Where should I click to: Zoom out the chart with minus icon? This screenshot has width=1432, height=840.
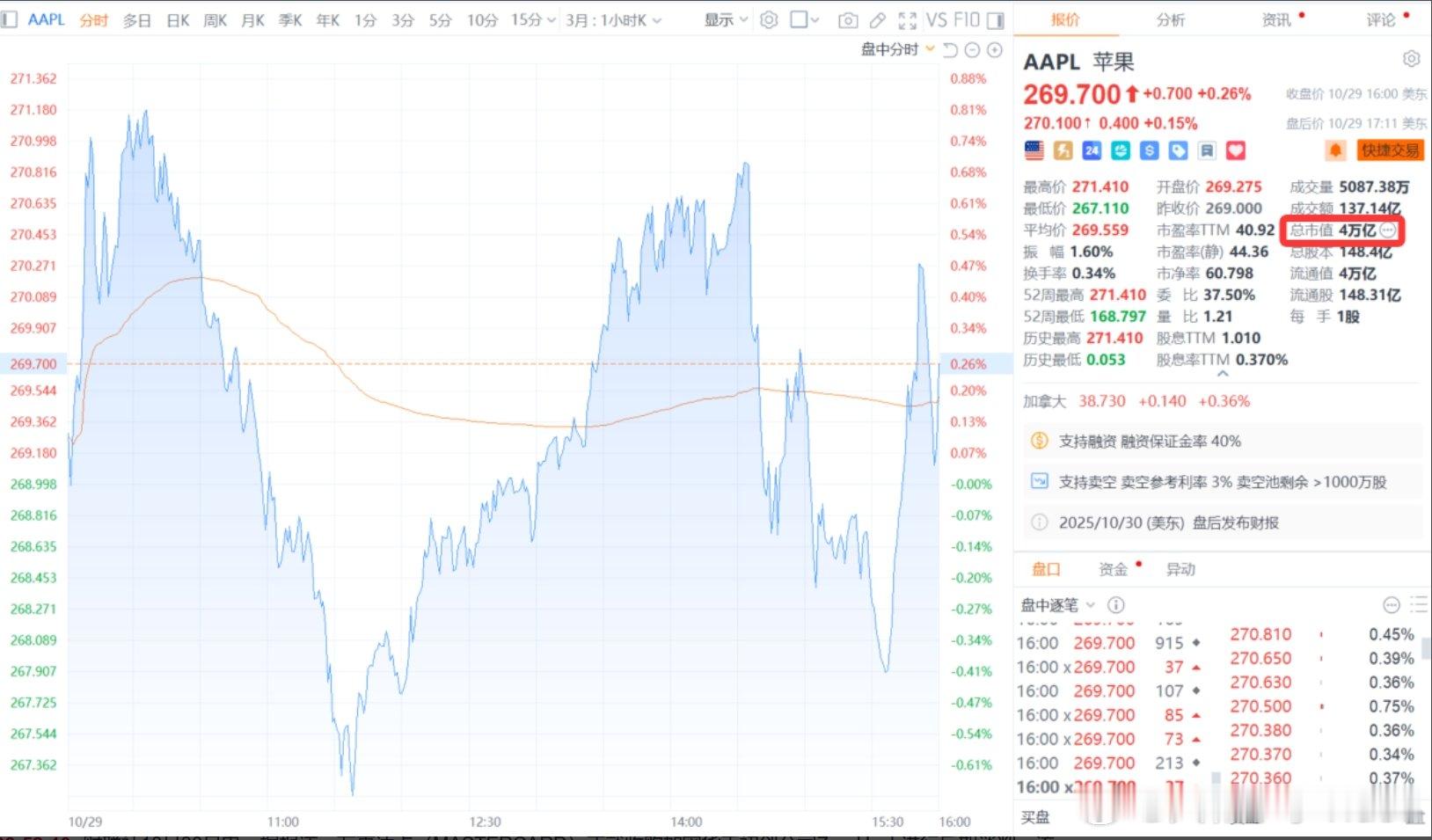pos(972,50)
